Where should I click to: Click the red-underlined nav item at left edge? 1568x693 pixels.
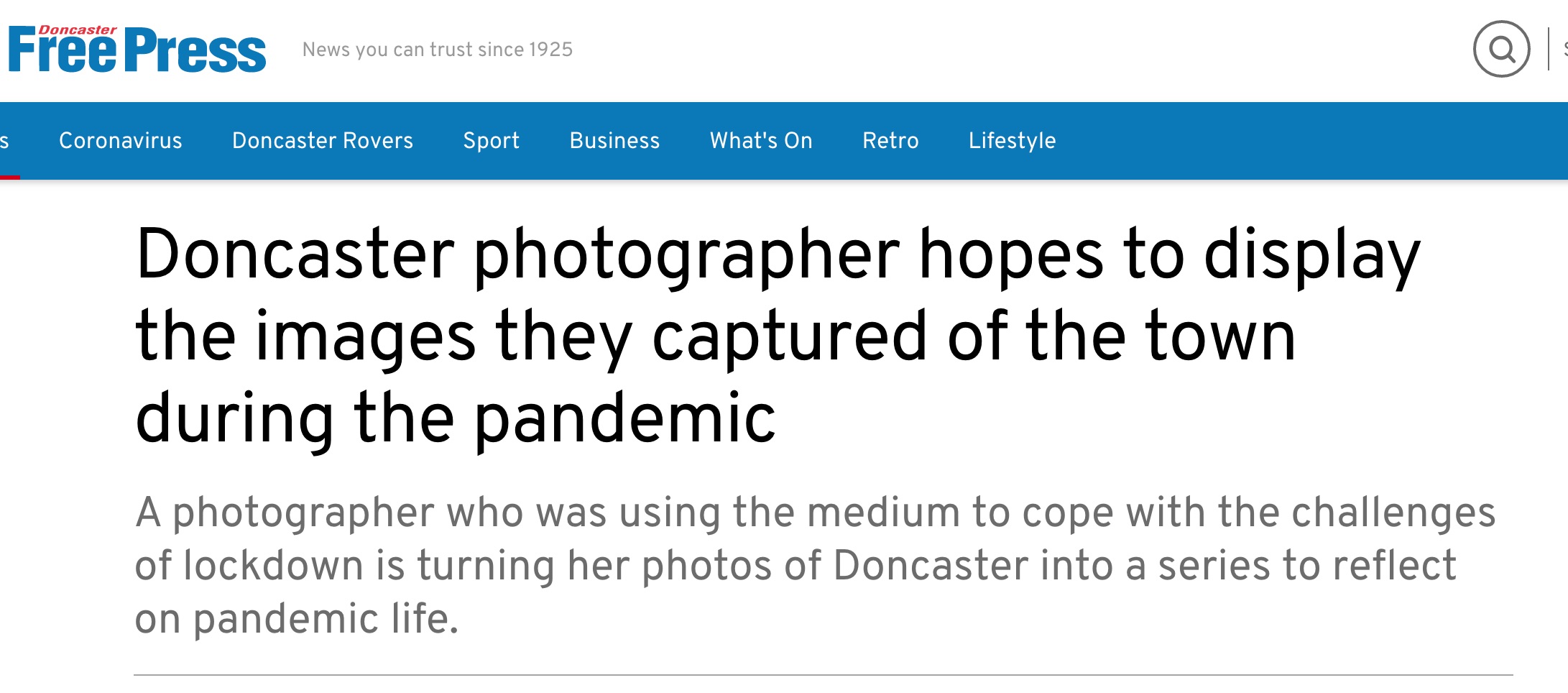pyautogui.click(x=6, y=141)
